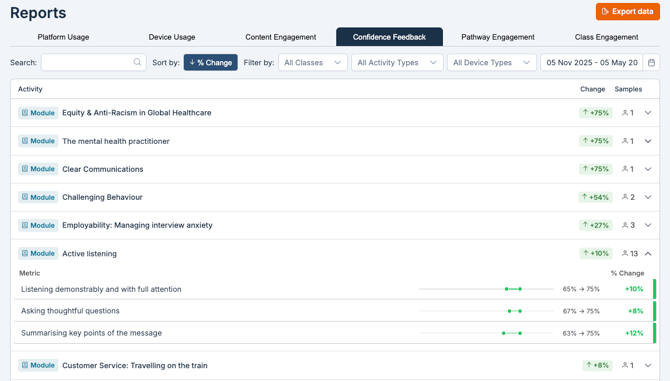Viewport: 670px width, 381px height.
Task: Click the search magnifier icon
Action: point(137,62)
